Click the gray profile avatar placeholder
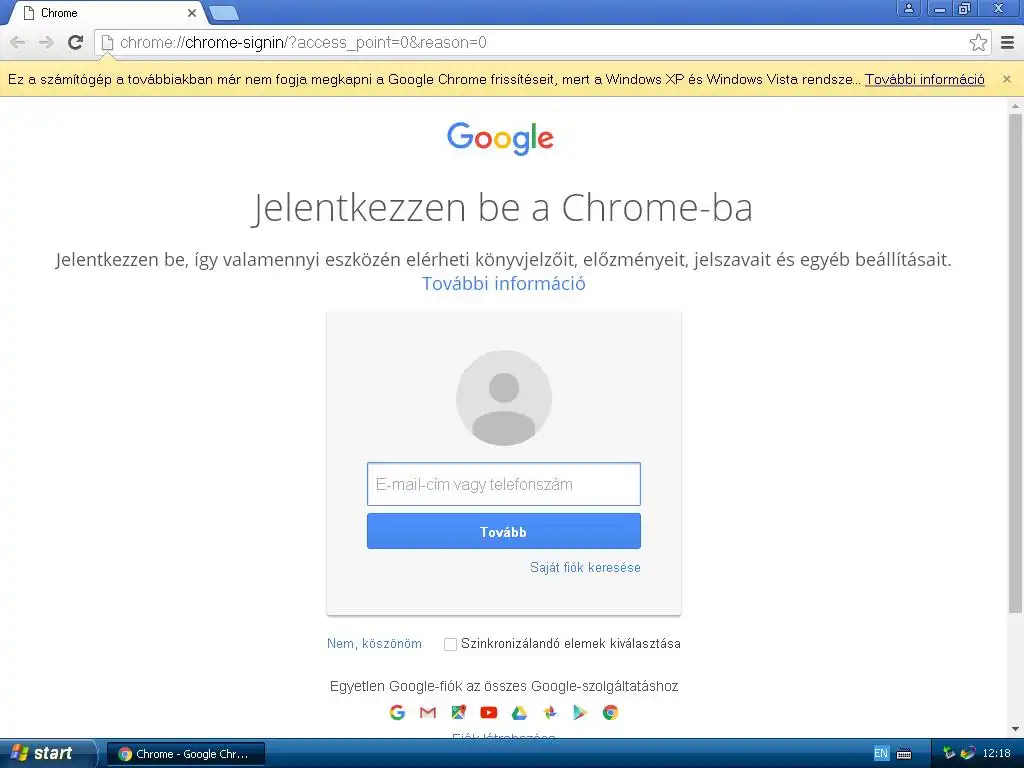This screenshot has height=768, width=1024. (x=504, y=398)
